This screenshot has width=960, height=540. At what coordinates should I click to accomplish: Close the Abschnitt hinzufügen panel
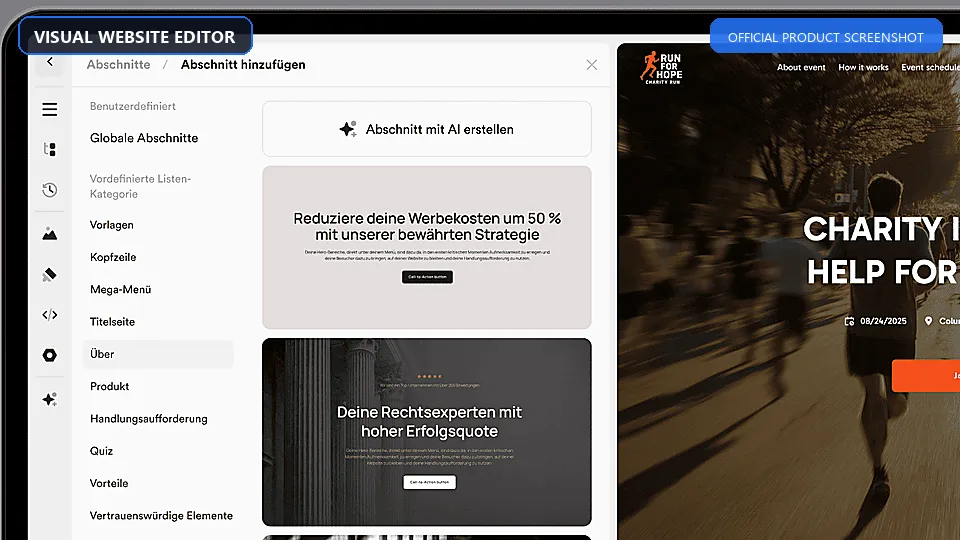coord(591,65)
